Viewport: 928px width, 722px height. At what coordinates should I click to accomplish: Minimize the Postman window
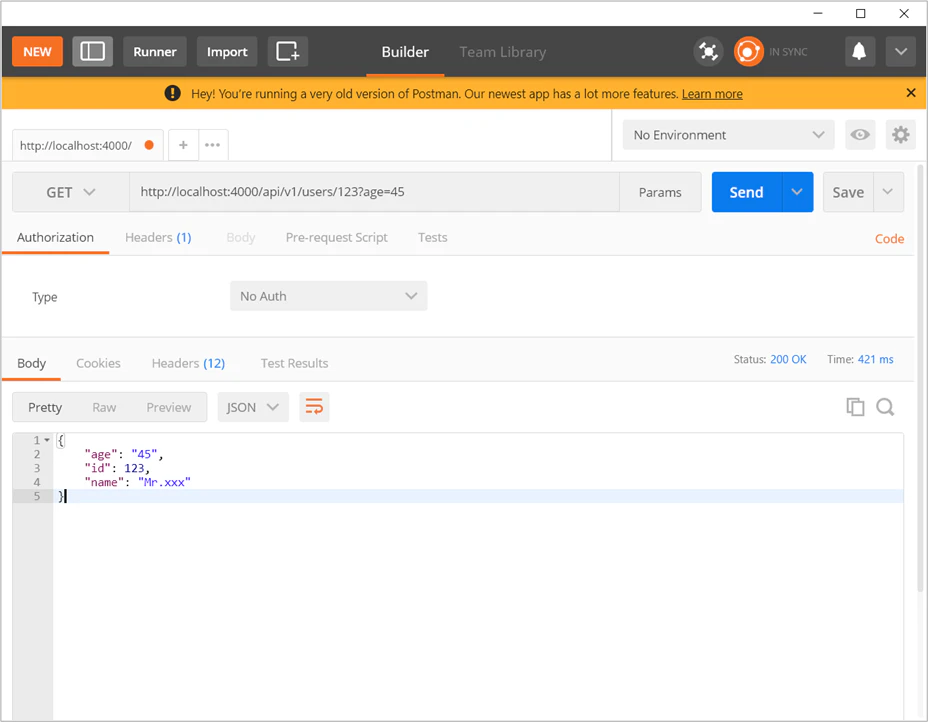click(x=818, y=13)
